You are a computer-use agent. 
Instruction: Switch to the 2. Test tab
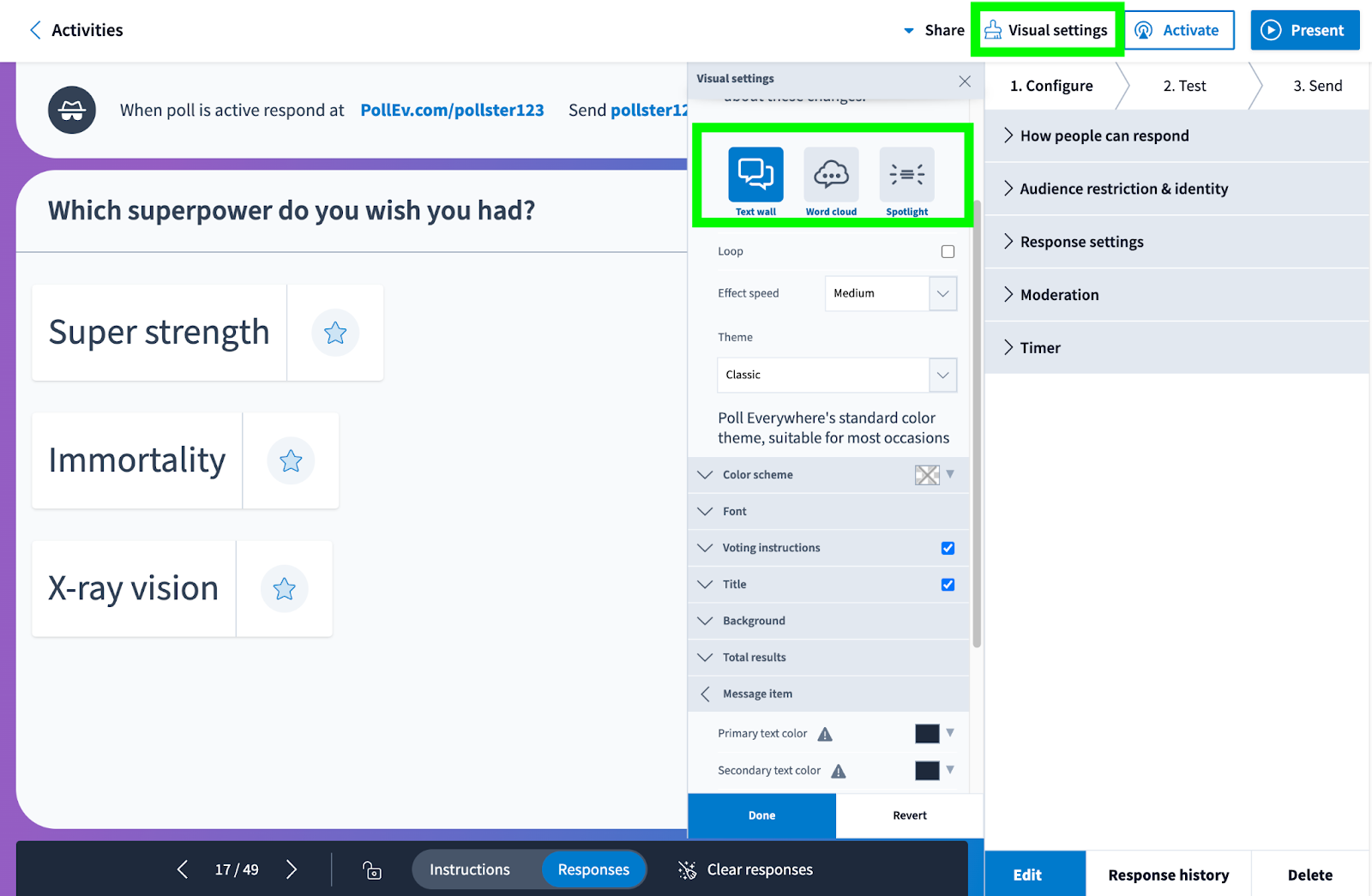1184,86
